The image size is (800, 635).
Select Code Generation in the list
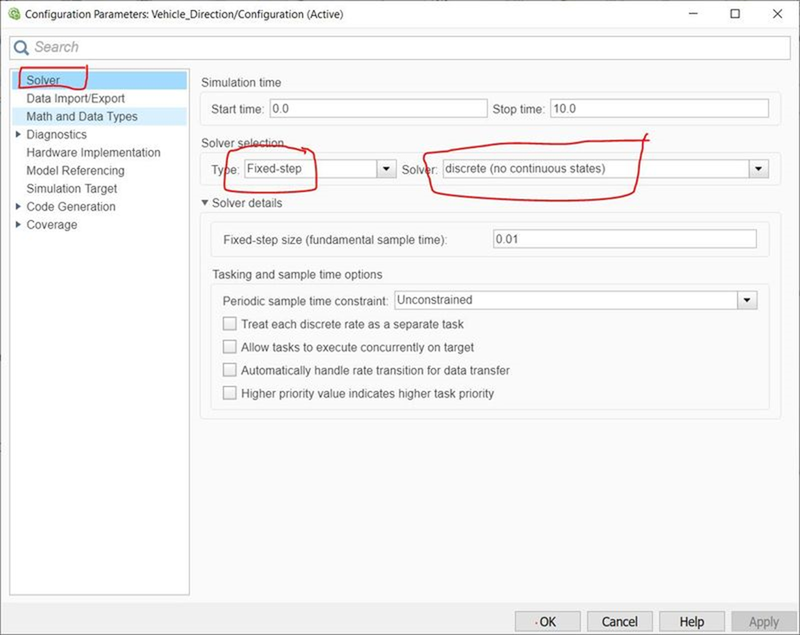click(71, 207)
